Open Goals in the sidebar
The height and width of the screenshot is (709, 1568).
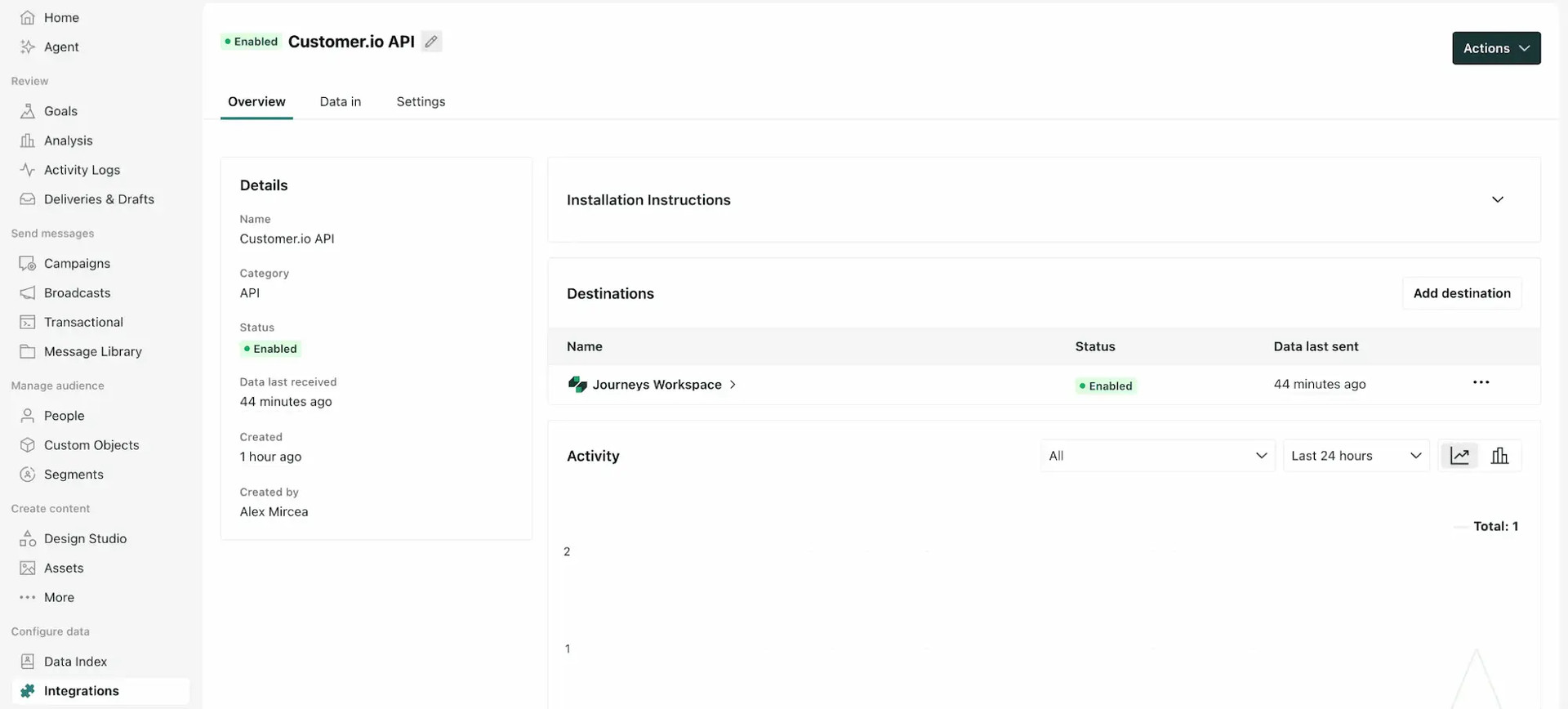[x=60, y=111]
